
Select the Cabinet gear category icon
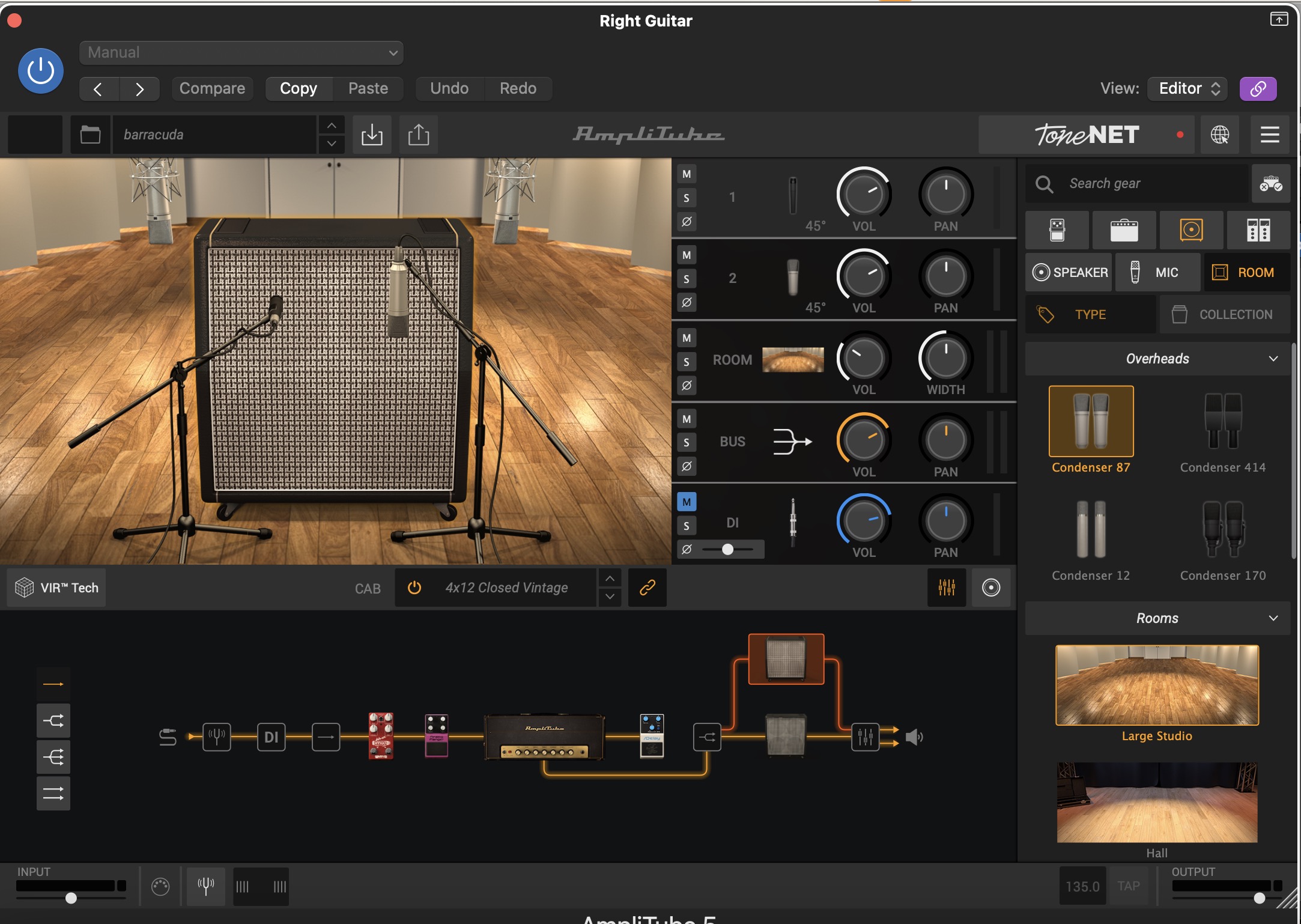click(1191, 230)
